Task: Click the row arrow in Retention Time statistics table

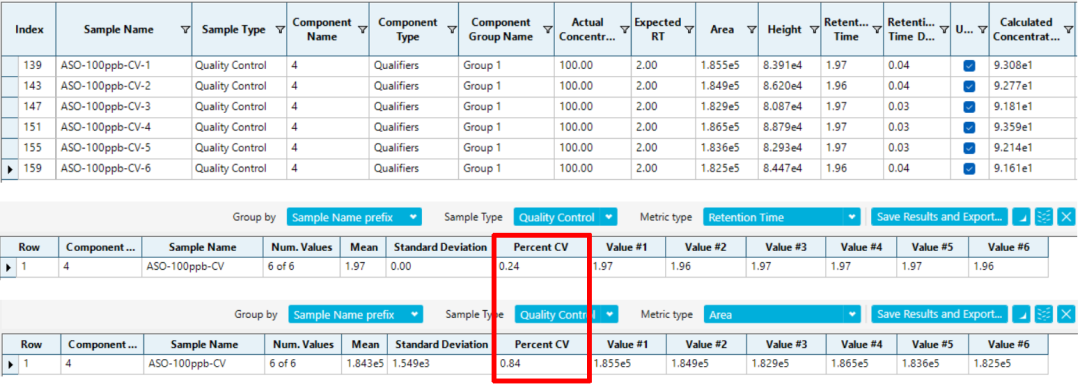Action: (8, 267)
